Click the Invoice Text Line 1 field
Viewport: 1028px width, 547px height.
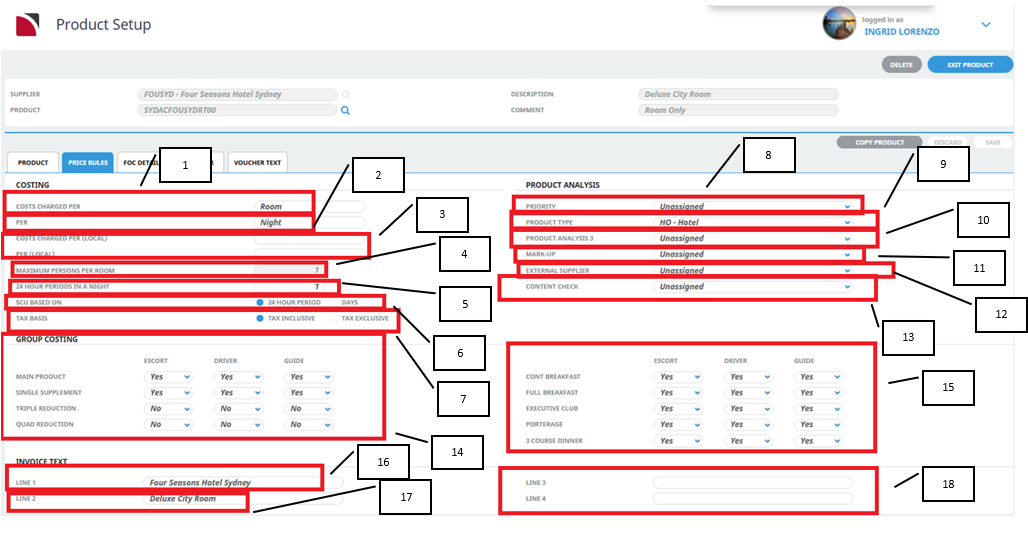(x=243, y=483)
